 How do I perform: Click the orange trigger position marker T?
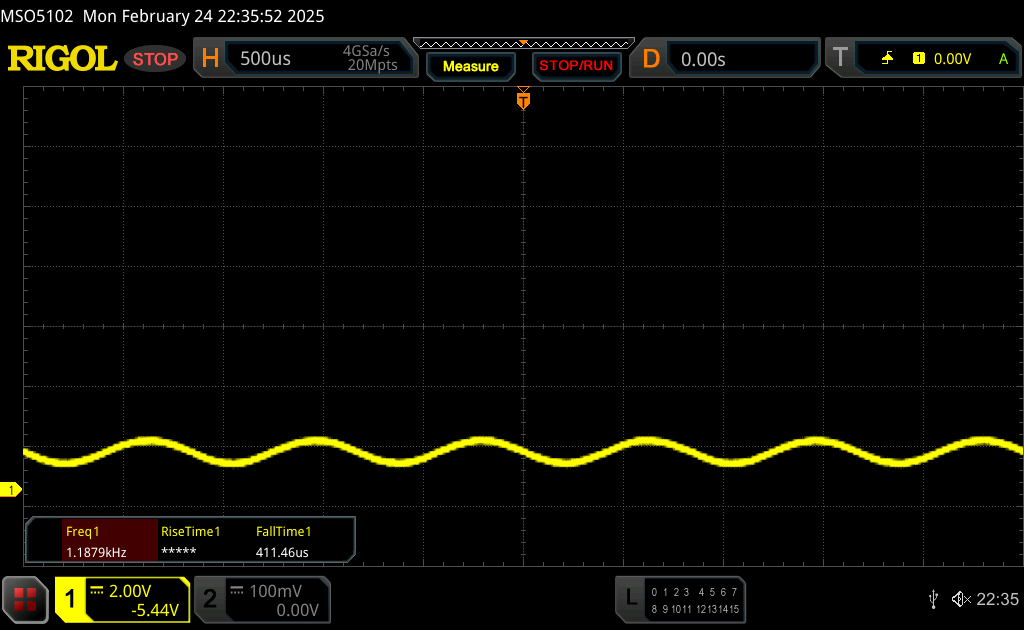coord(523,99)
